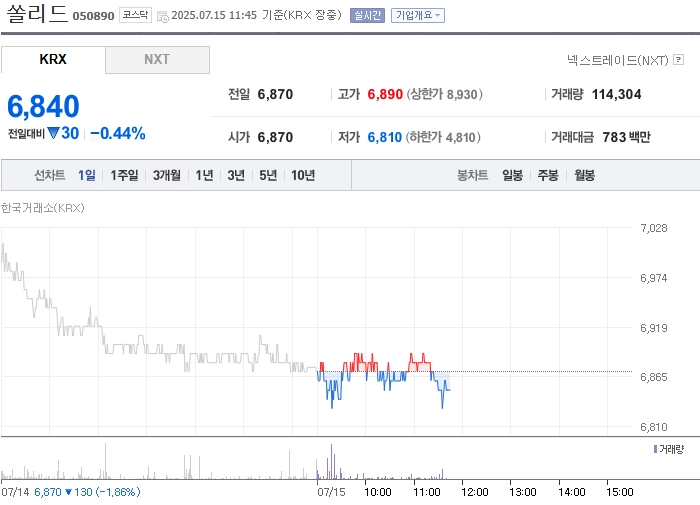Click the 한국거래소(KRX) chart label
Viewport: 700px width, 505px height.
43,208
